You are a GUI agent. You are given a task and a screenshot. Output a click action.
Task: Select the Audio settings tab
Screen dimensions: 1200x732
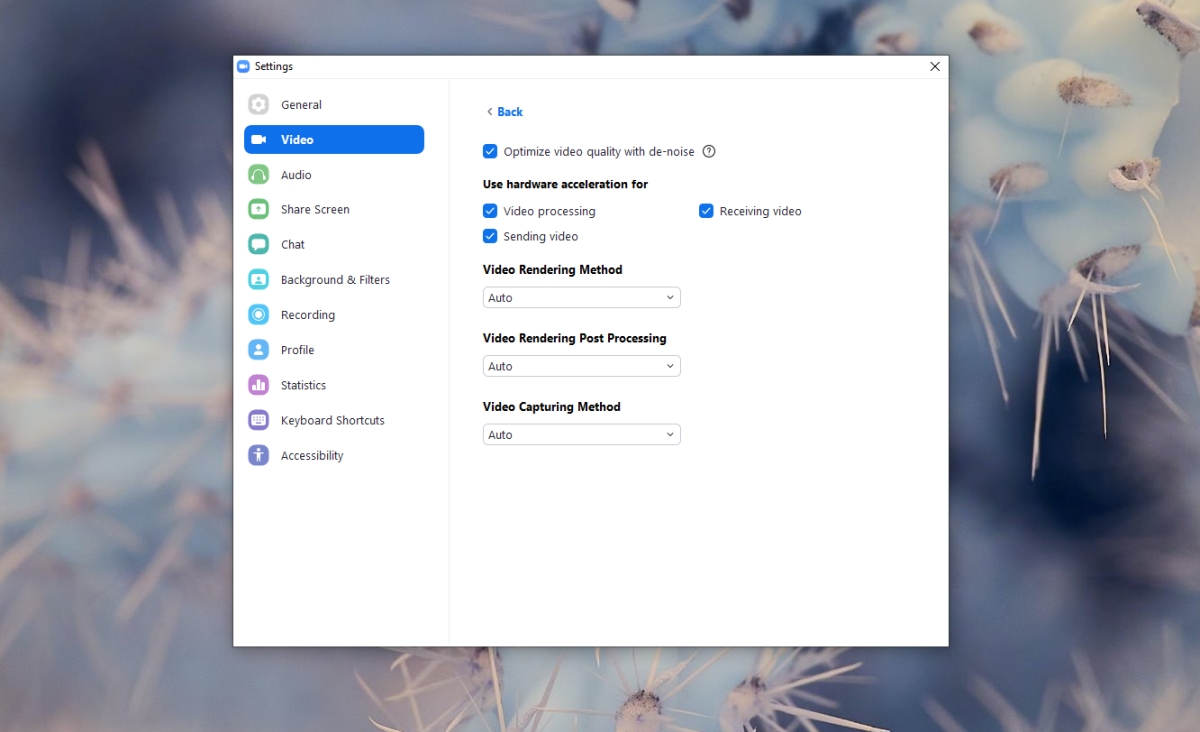click(334, 175)
